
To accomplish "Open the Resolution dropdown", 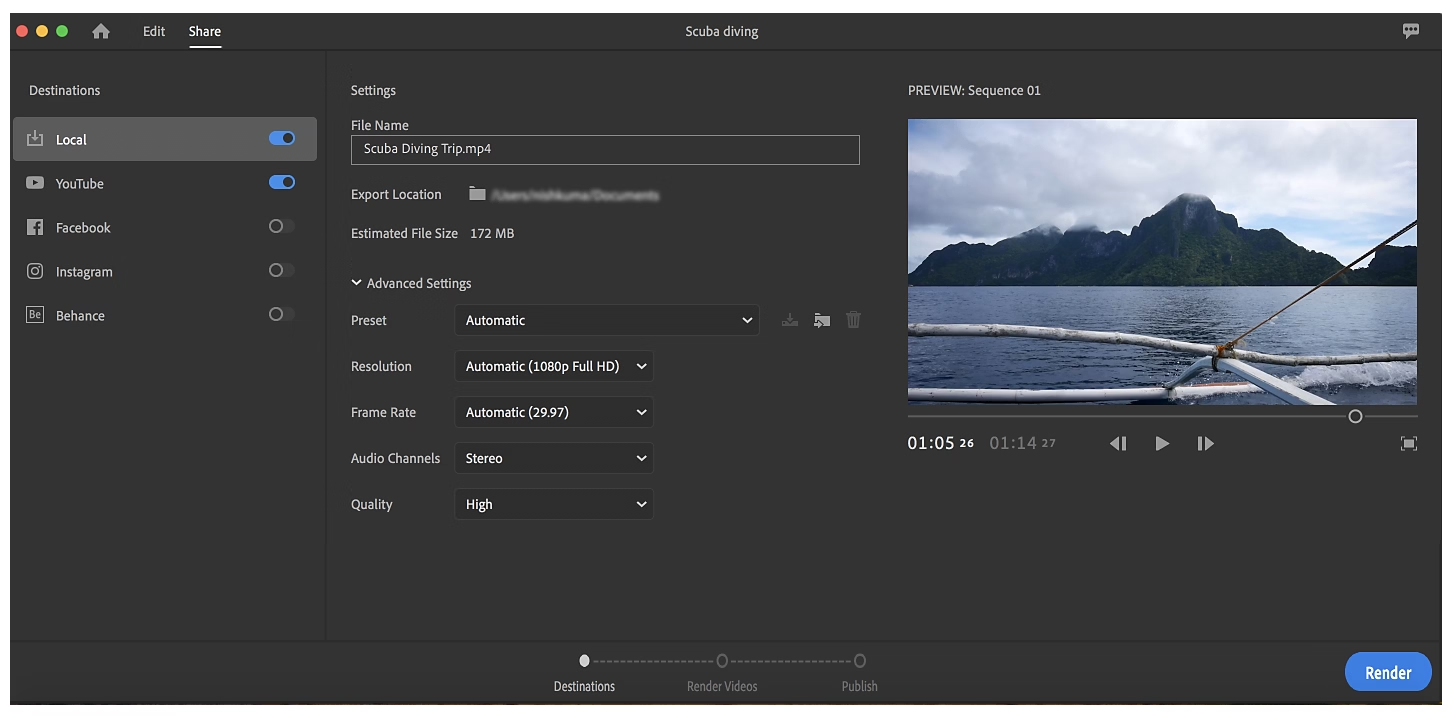I will 553,366.
